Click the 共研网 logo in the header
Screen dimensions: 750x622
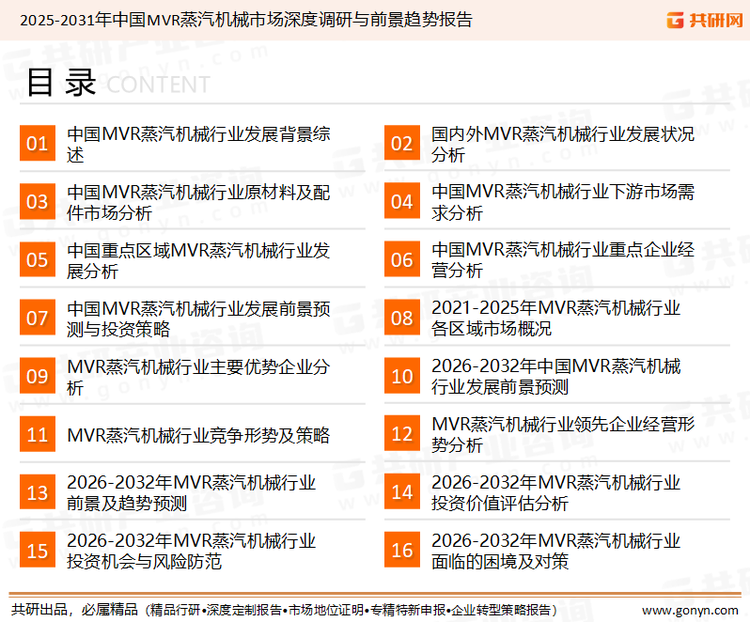pyautogui.click(x=705, y=20)
